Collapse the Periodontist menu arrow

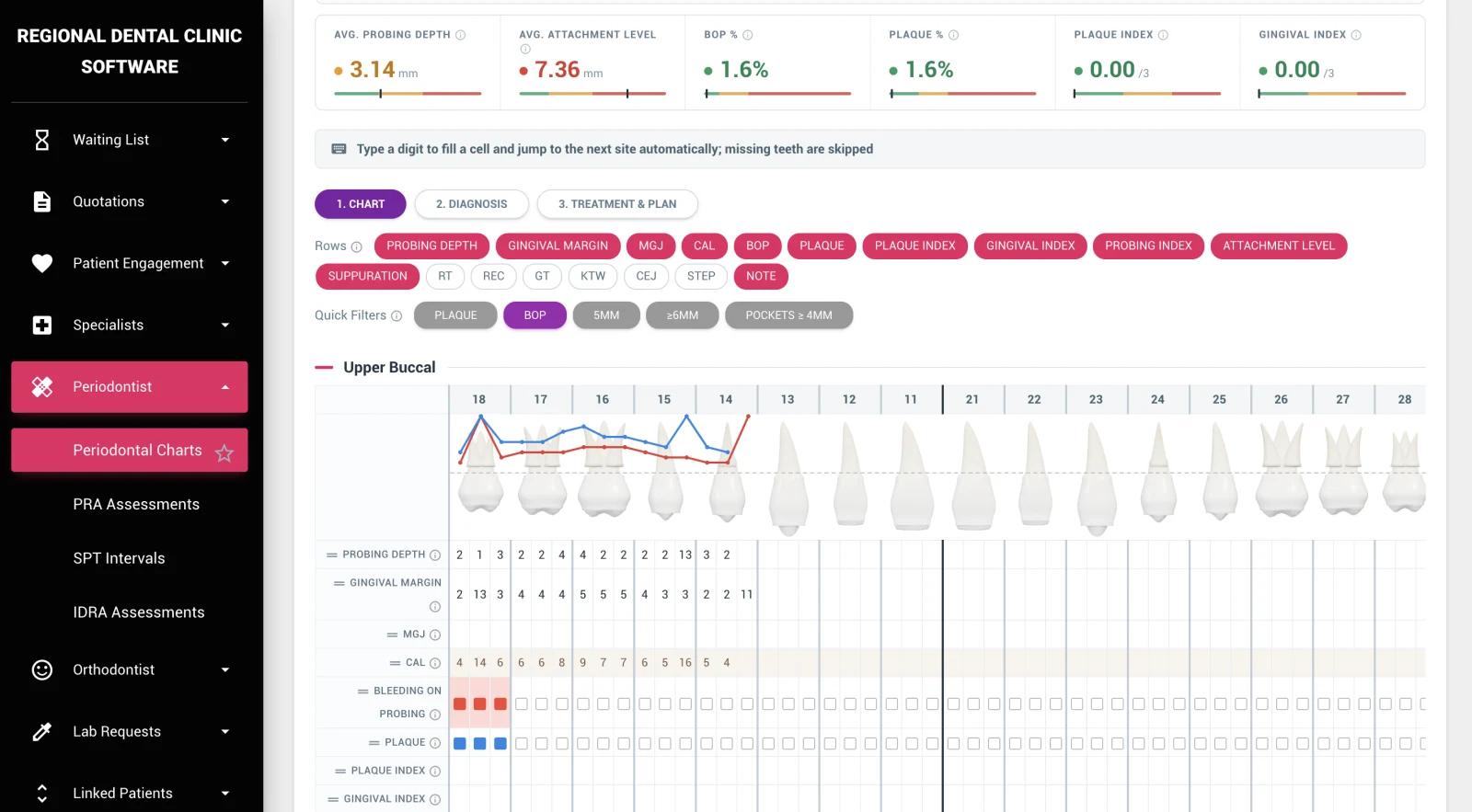click(225, 387)
